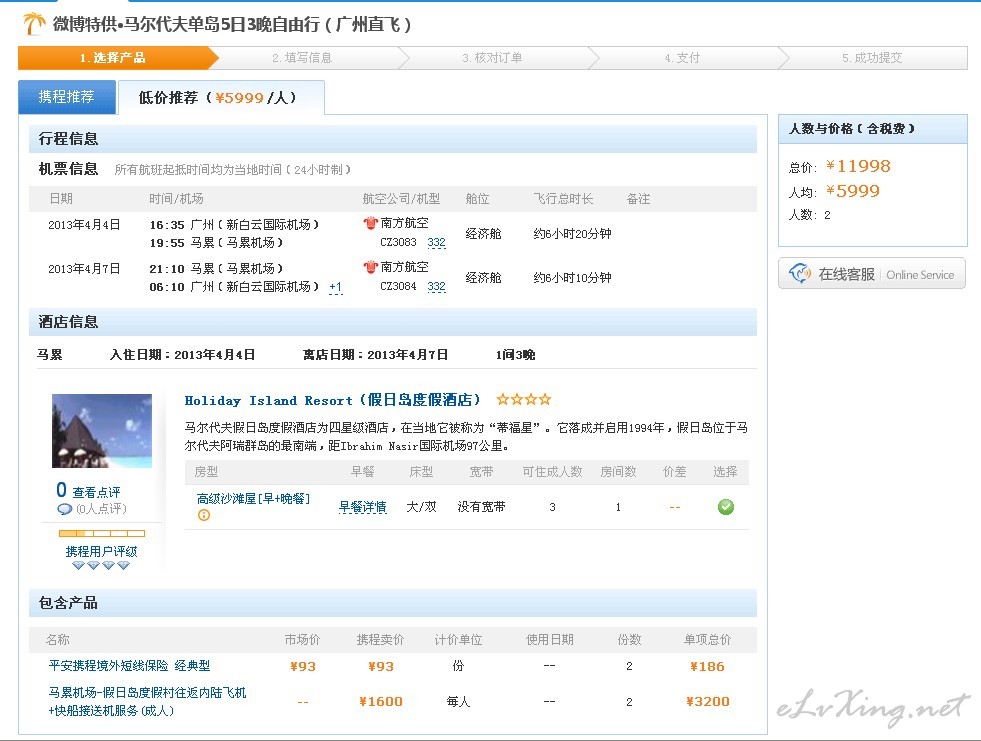Click the online service headset icon
The height and width of the screenshot is (741, 981).
pos(800,273)
